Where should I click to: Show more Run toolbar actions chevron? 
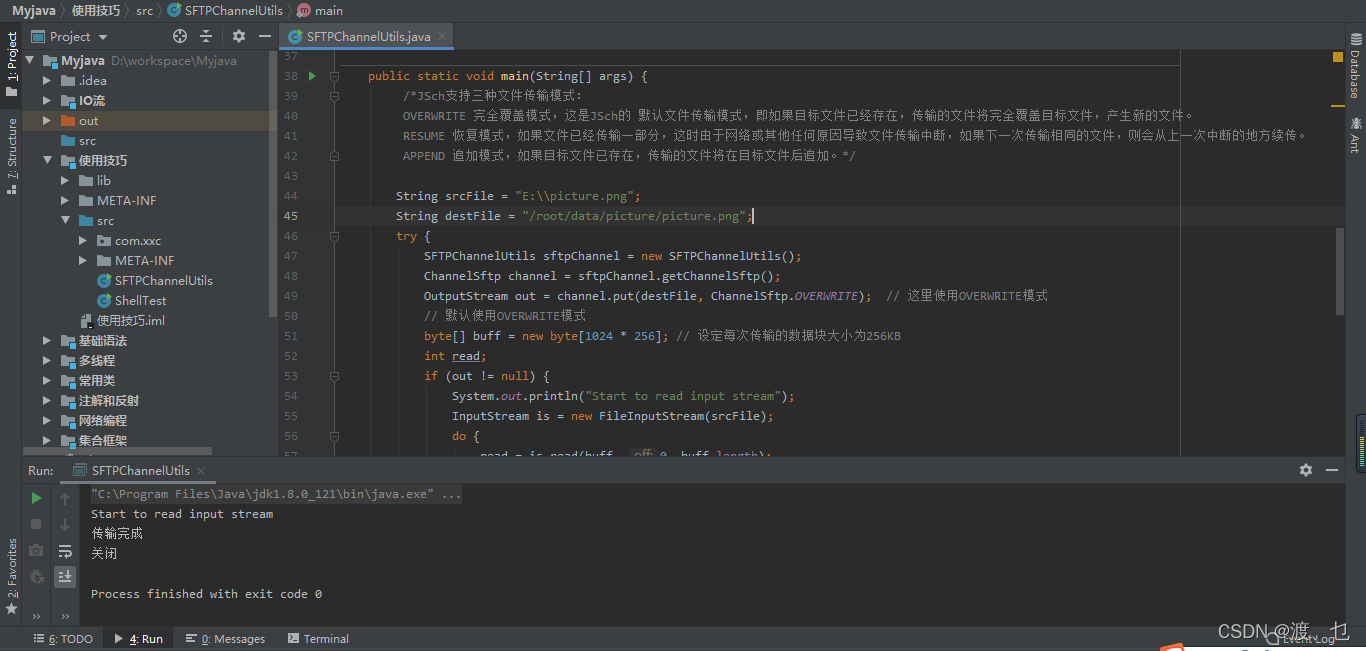(x=36, y=616)
